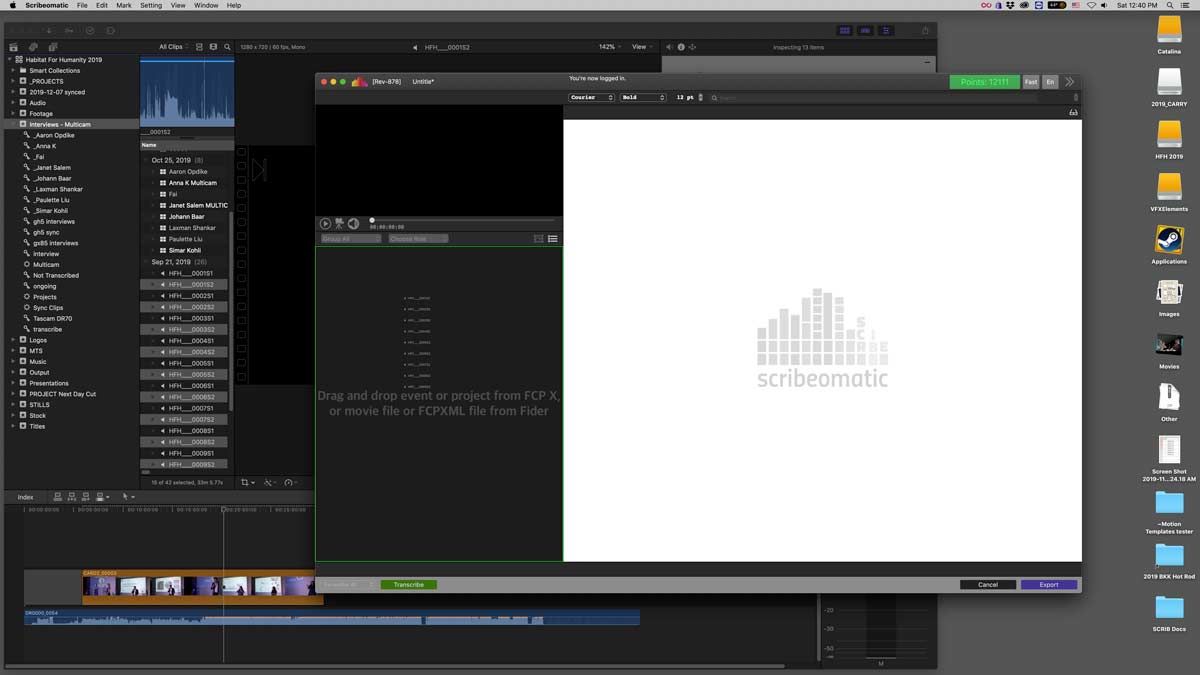Click the green Points: 12111 button
This screenshot has height=675, width=1200.
point(985,82)
